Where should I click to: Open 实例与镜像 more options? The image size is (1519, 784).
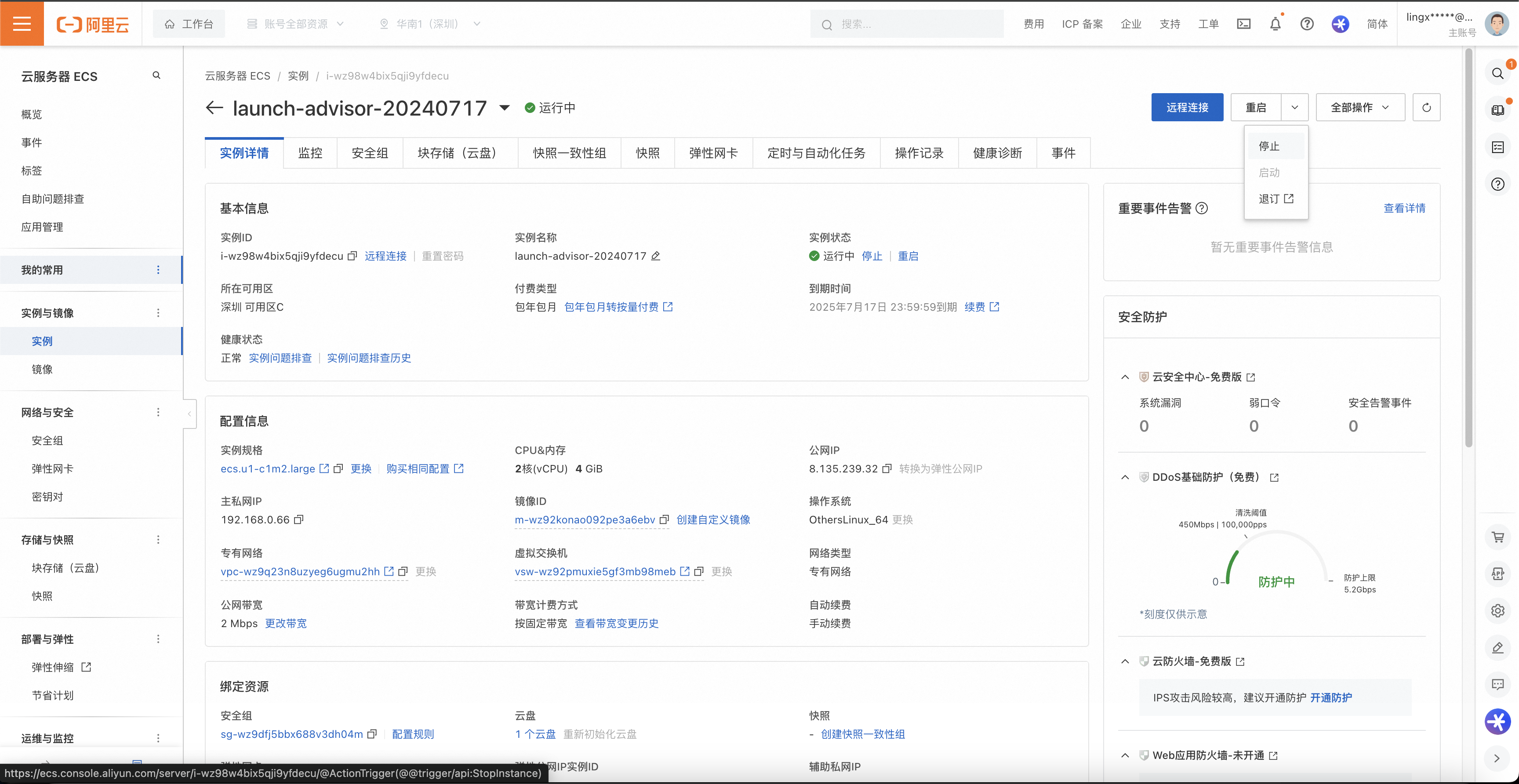tap(158, 313)
